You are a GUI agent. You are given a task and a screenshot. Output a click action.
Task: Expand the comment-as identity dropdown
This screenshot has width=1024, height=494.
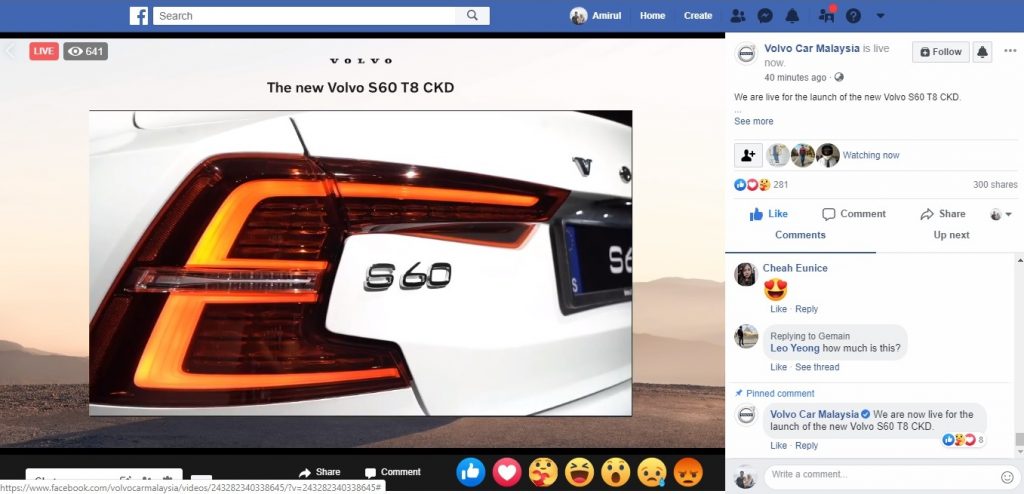point(1000,214)
